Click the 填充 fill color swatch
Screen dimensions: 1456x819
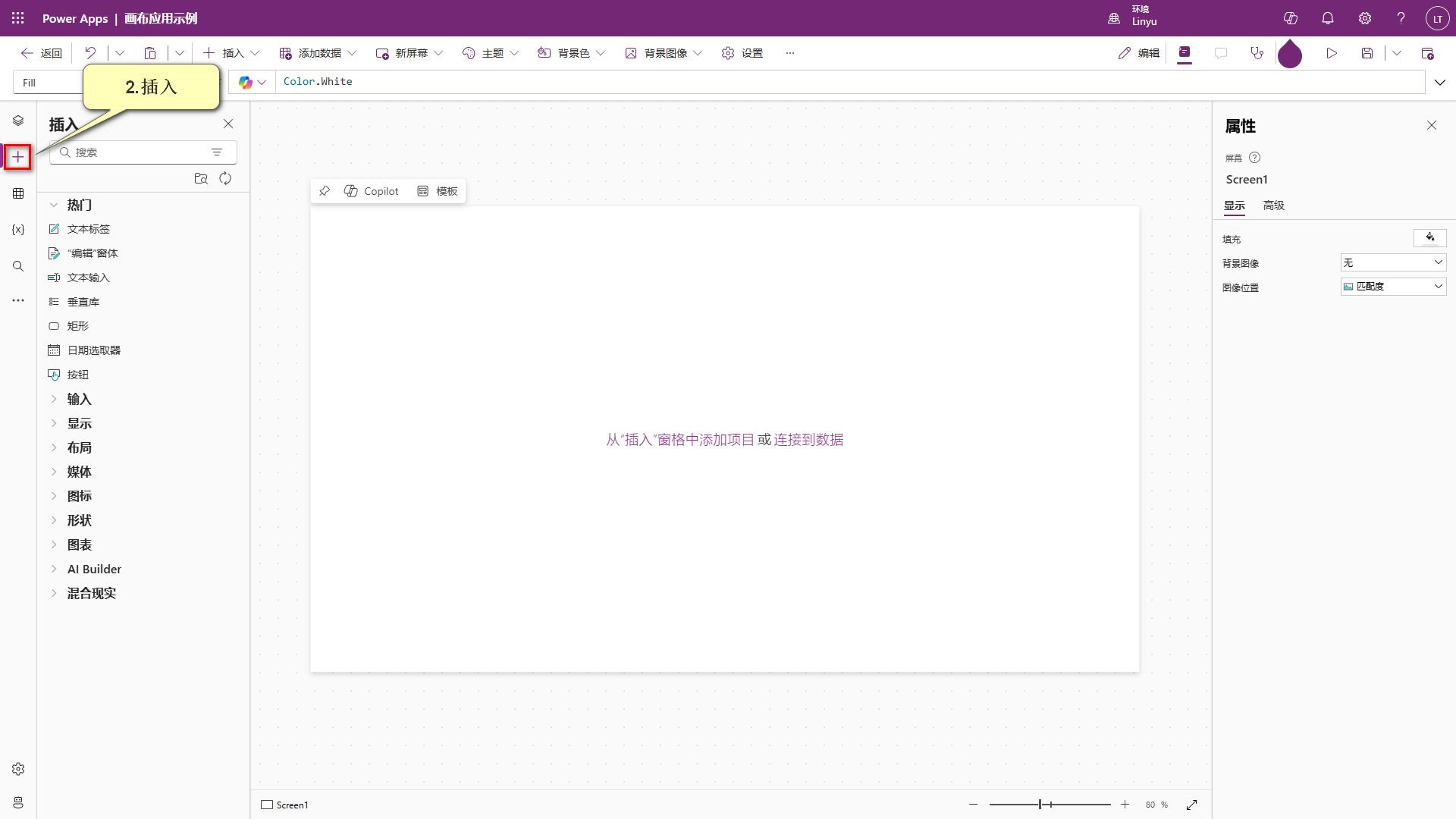[1429, 238]
